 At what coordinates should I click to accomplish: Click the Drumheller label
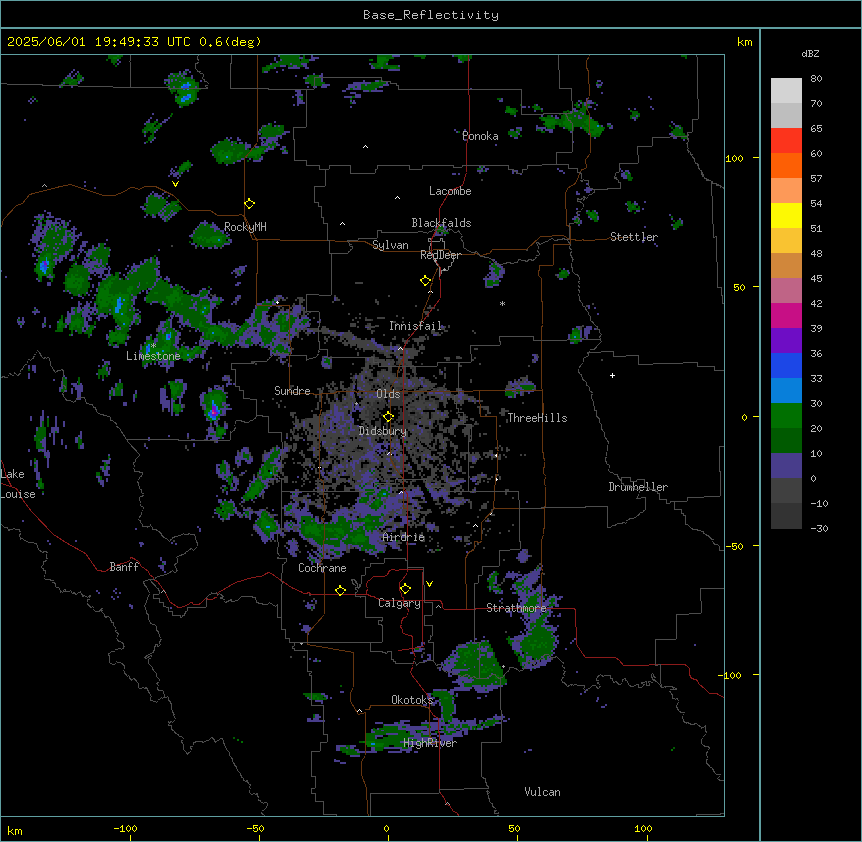tap(638, 487)
